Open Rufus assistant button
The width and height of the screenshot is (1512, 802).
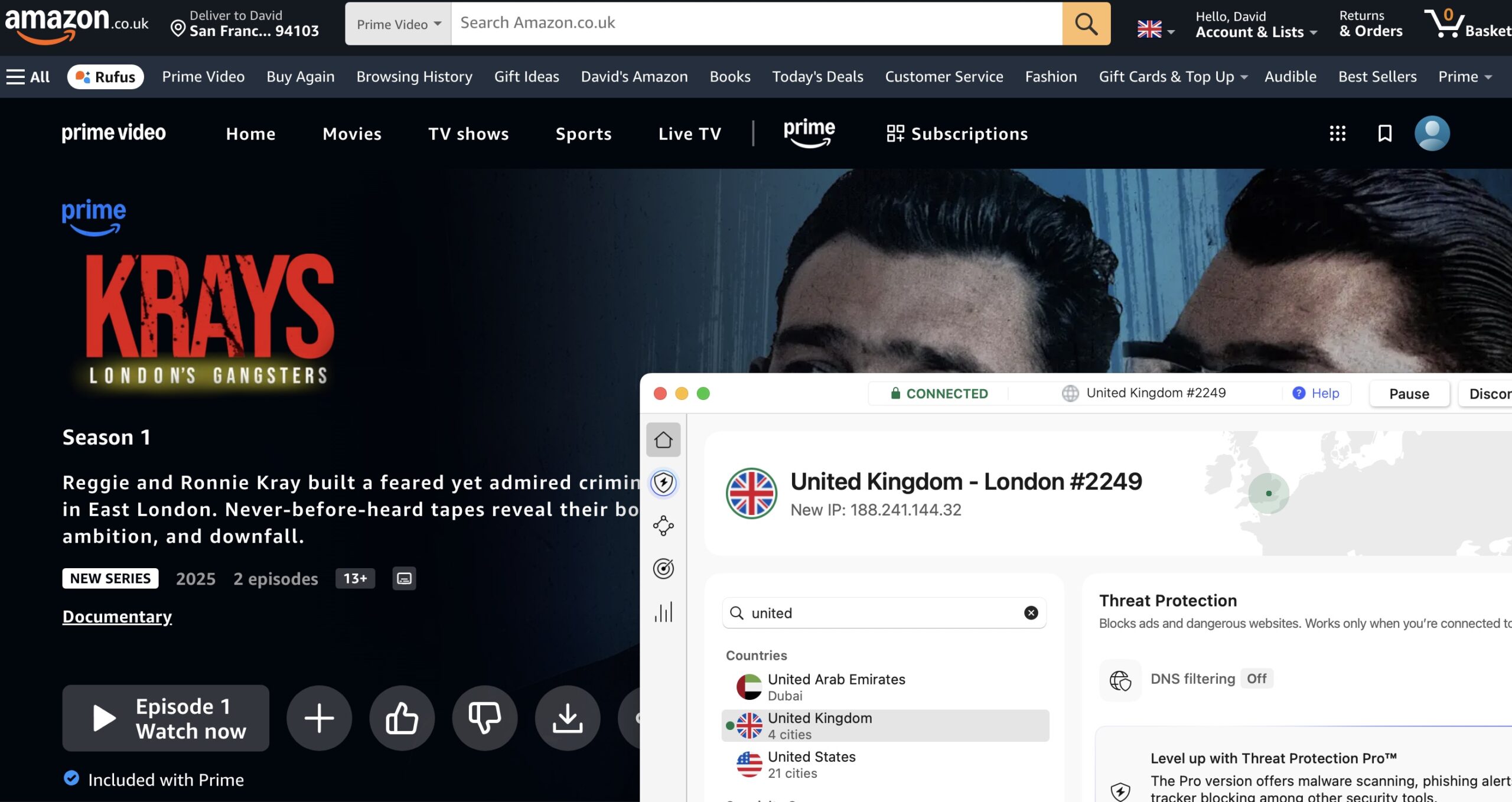(106, 77)
